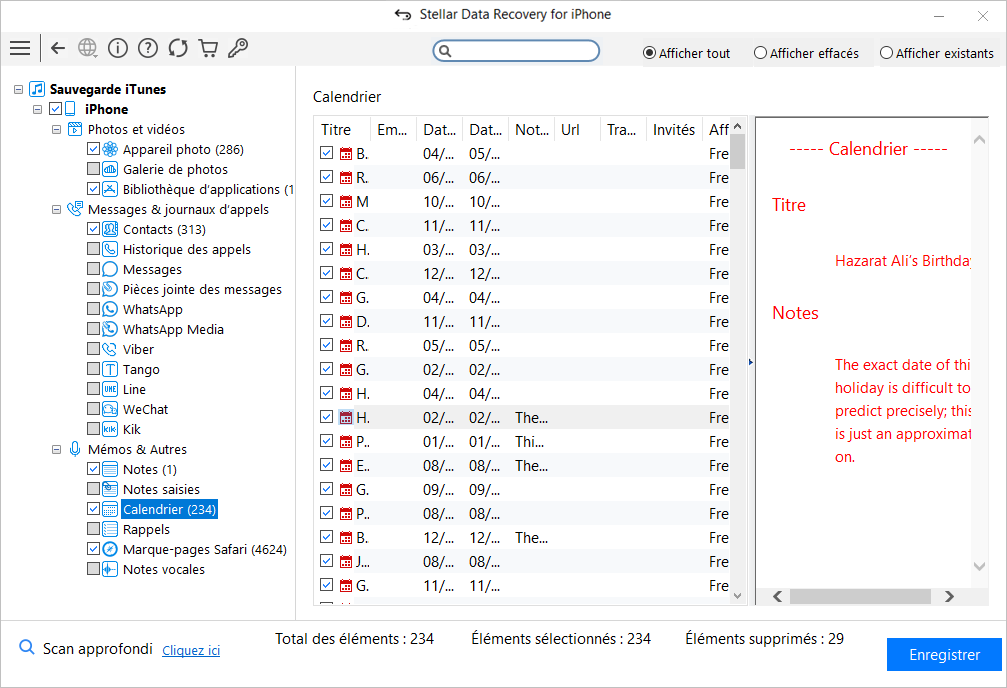The height and width of the screenshot is (688, 1007).
Task: Click the refresh/update icon in toolbar
Action: coord(178,48)
